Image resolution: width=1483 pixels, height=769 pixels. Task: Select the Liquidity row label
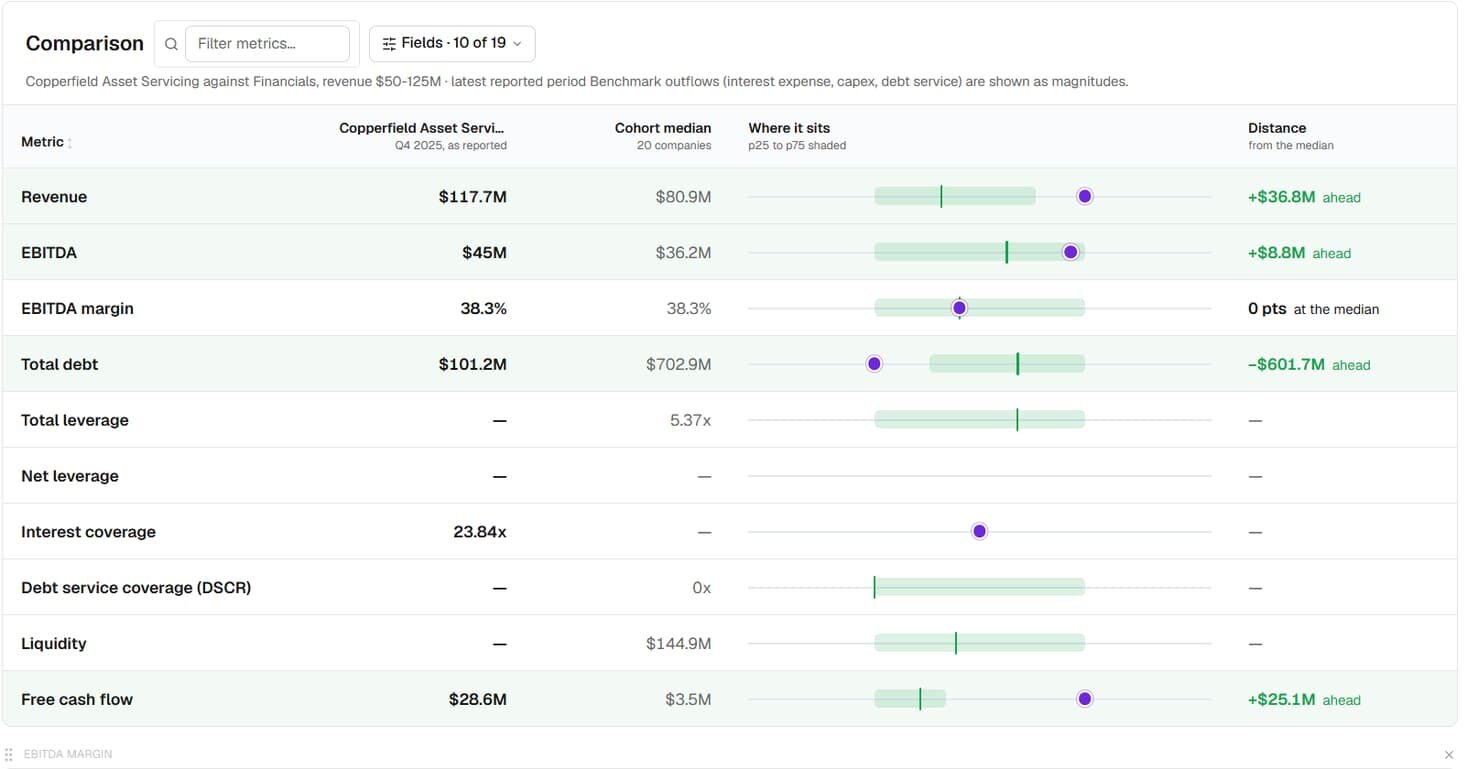point(54,644)
